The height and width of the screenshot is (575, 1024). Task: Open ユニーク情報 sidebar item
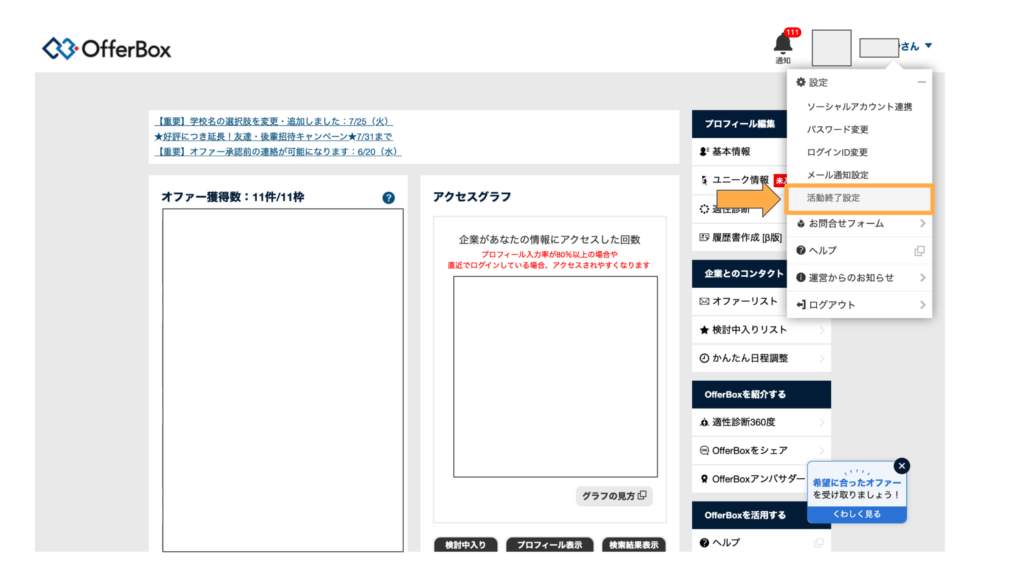click(739, 180)
